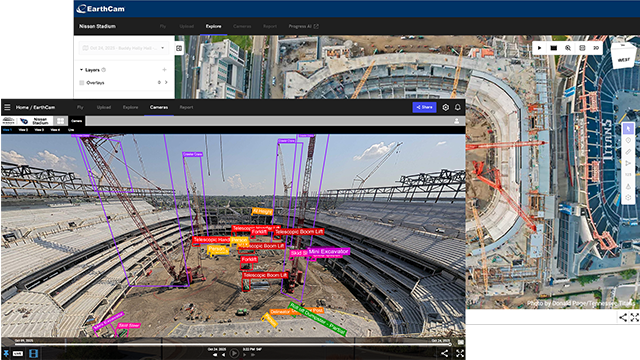Add a new layer with the plus icon
Viewport: 640px width, 360px height.
pos(164,70)
